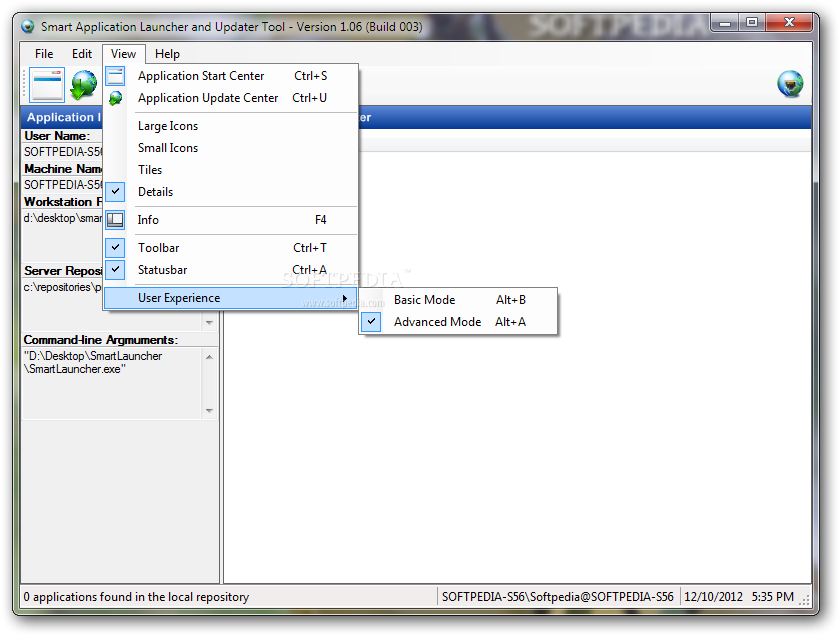Open the Help menu
Viewport: 840px width, 636px height.
pos(167,54)
